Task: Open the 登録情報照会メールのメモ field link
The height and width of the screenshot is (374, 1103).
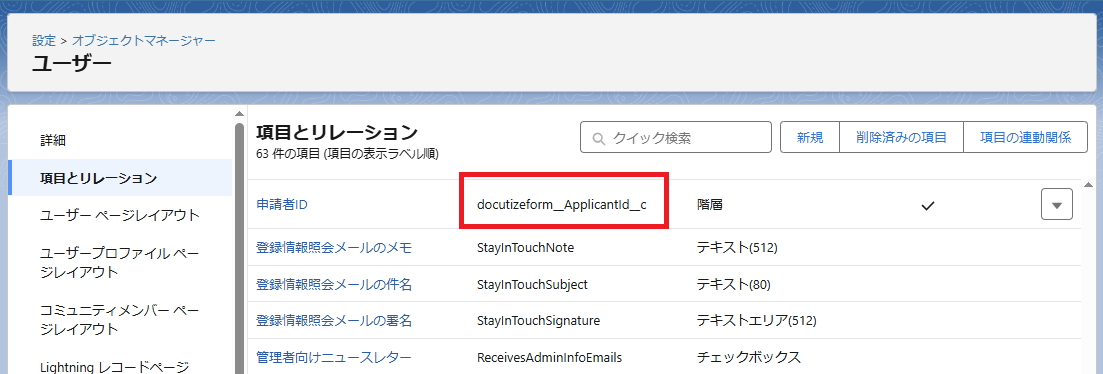Action: coord(334,247)
